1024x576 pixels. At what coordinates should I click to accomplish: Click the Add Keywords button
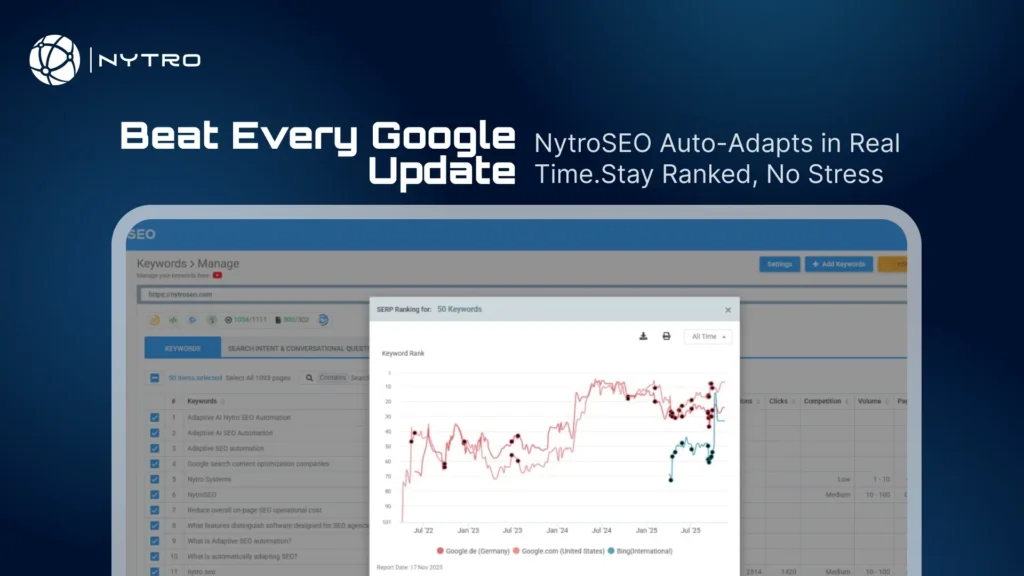point(839,265)
